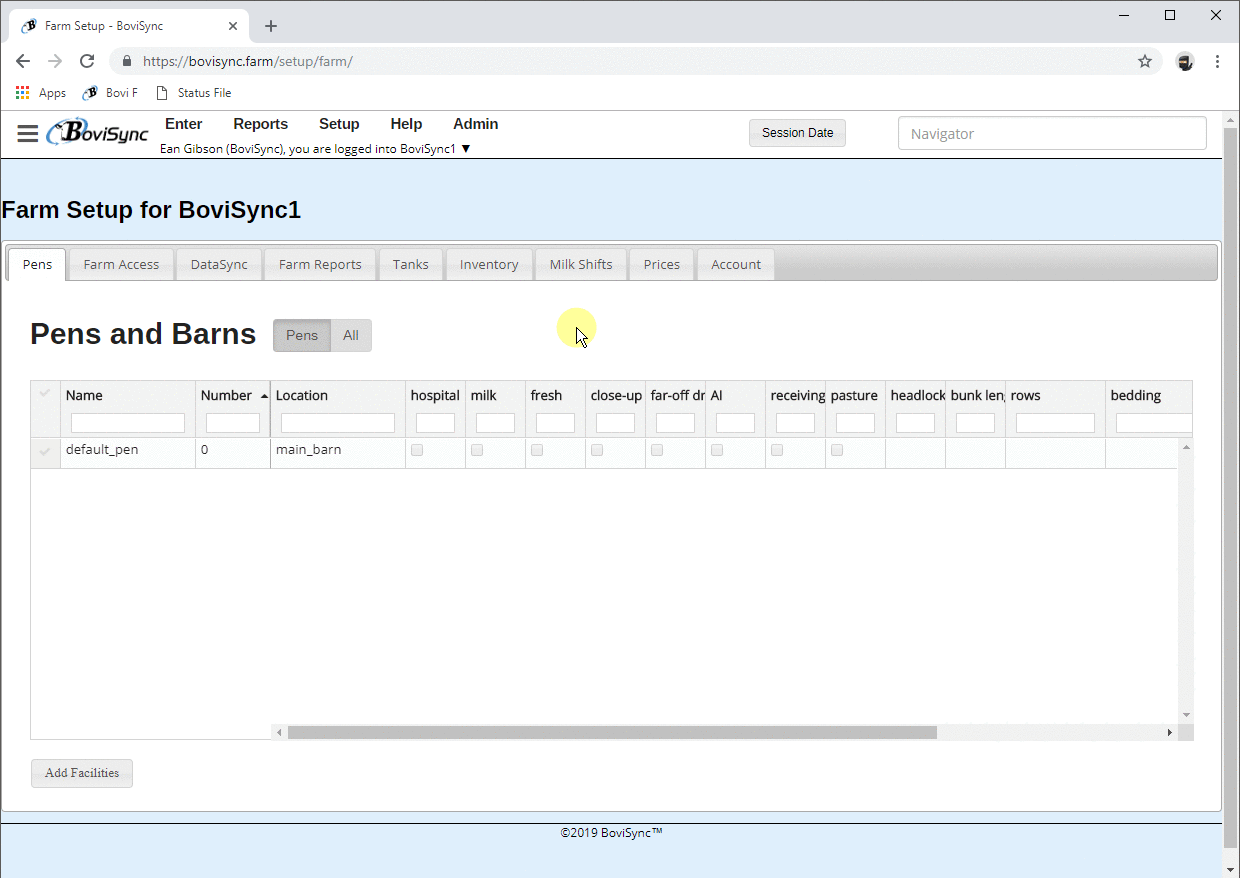The width and height of the screenshot is (1240, 878).
Task: Click the table's horizontal scrollbar thumb
Action: (612, 732)
